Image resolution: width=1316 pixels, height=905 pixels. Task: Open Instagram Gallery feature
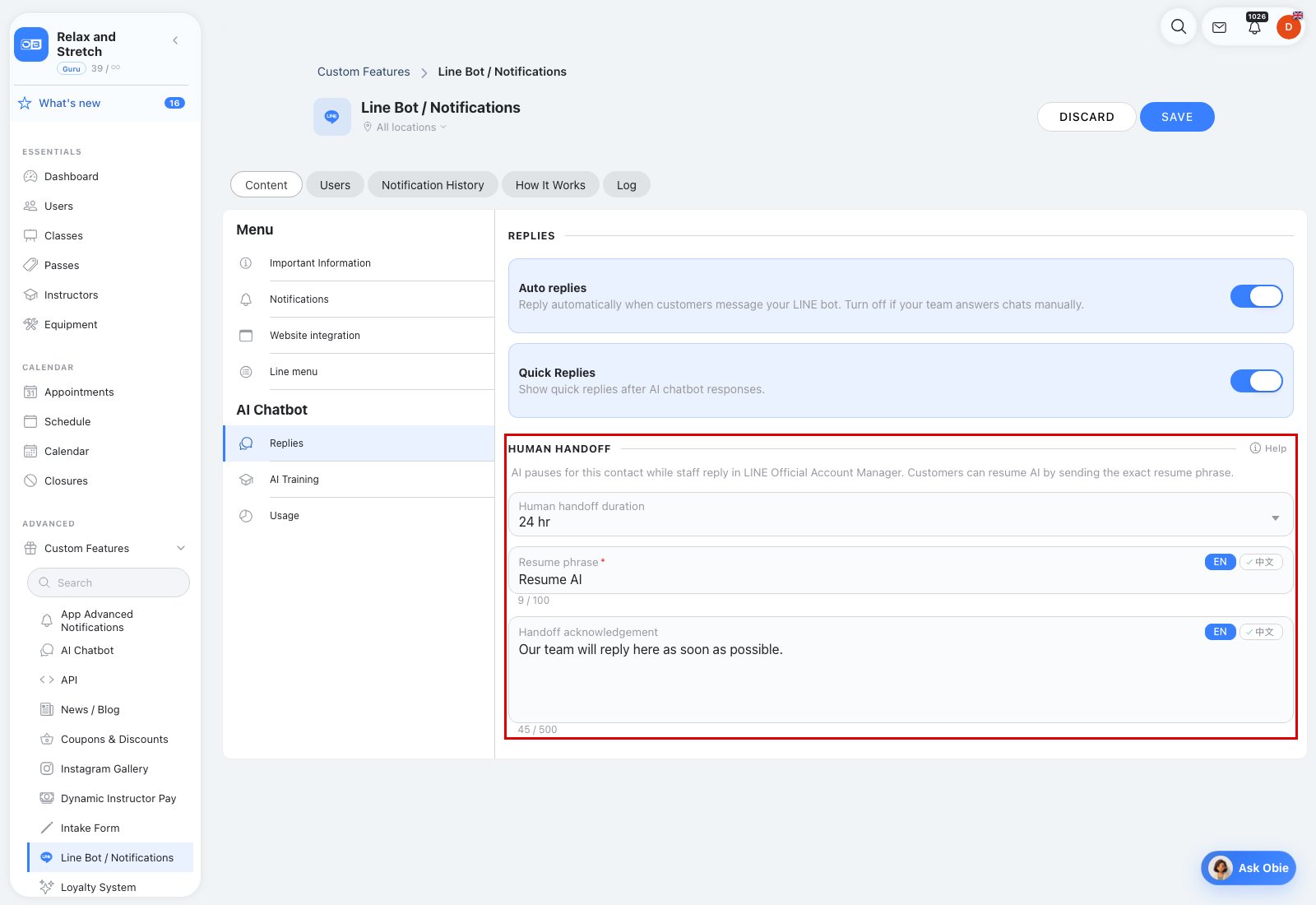click(x=104, y=768)
